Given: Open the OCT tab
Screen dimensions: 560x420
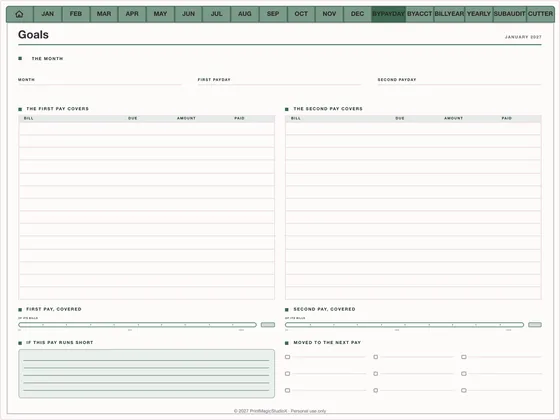Looking at the screenshot, I should tap(301, 14).
